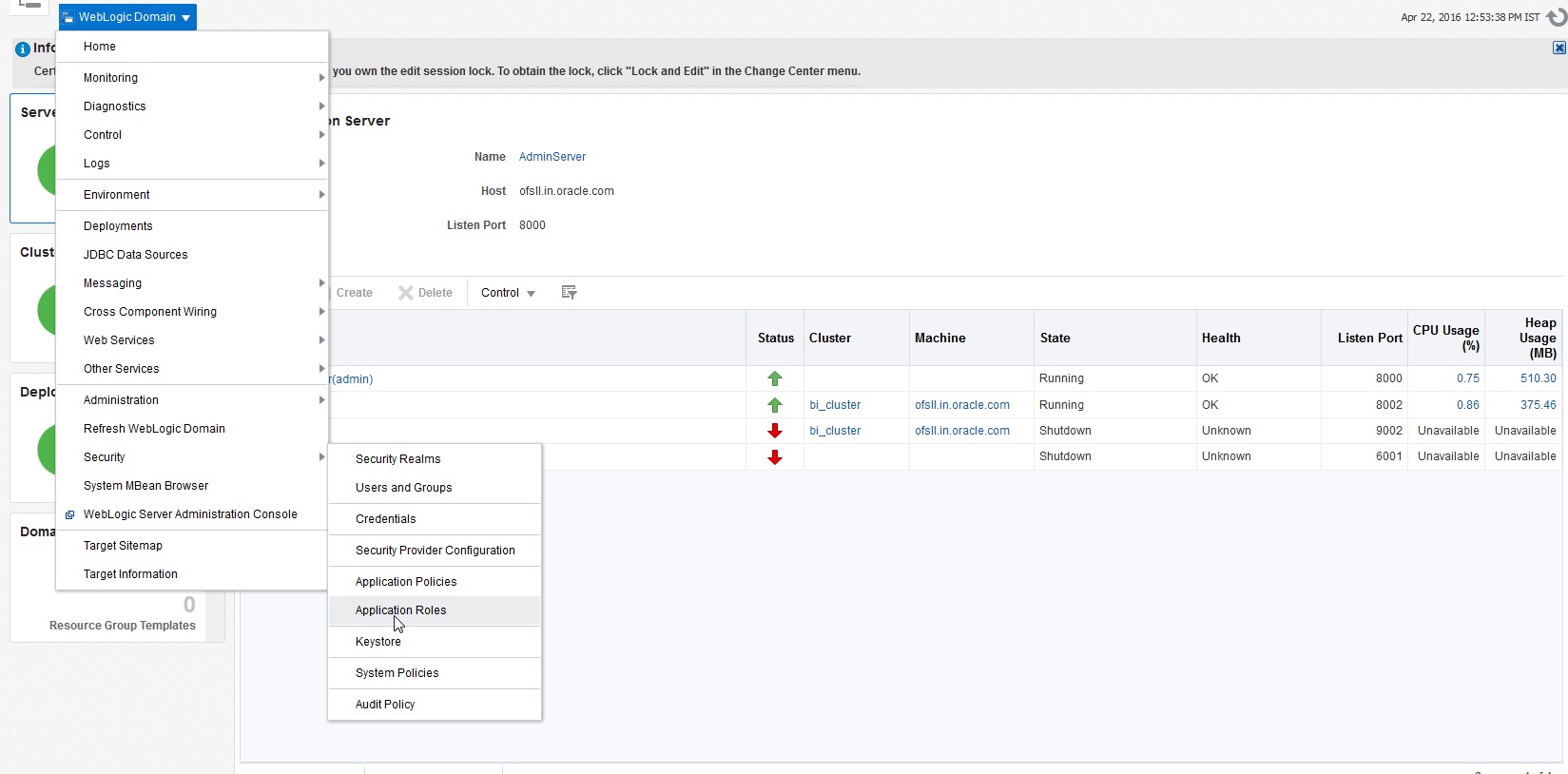The width and height of the screenshot is (1568, 774).
Task: Sort by the Machine column header
Action: pos(971,339)
